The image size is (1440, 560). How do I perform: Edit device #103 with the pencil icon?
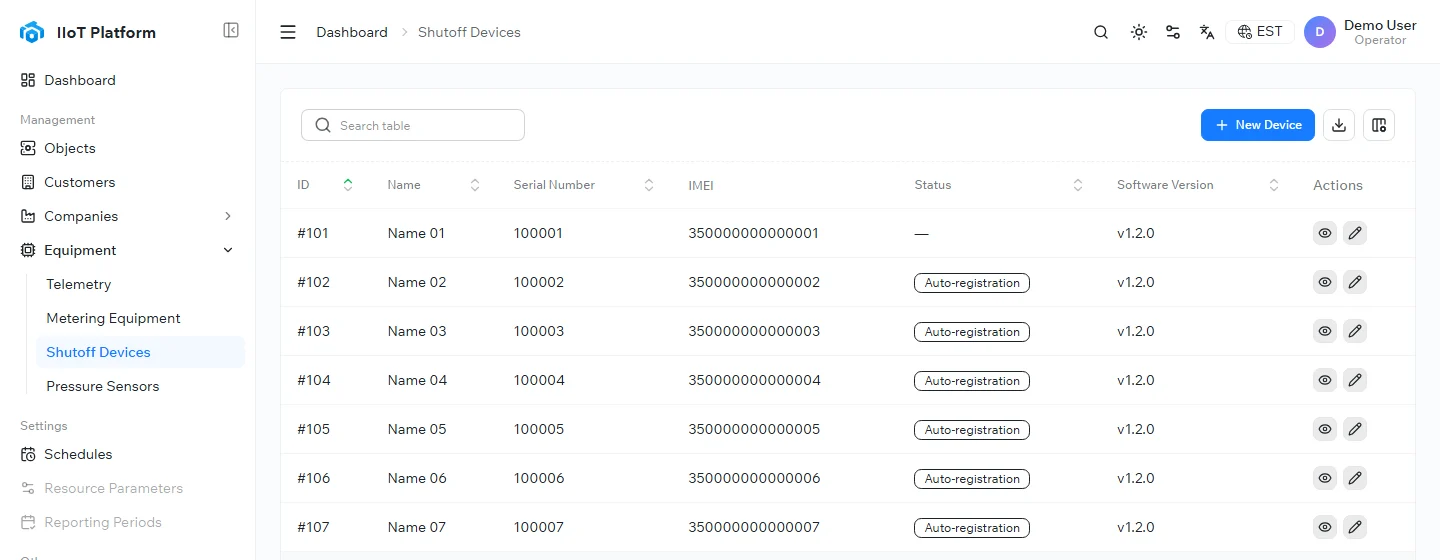(x=1355, y=331)
